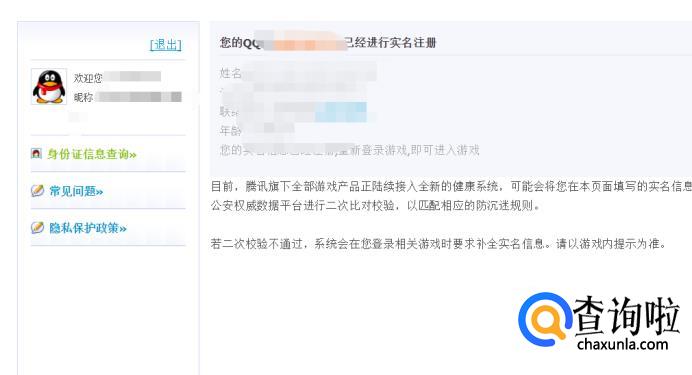Click the blurred blue link in form

coord(341,112)
